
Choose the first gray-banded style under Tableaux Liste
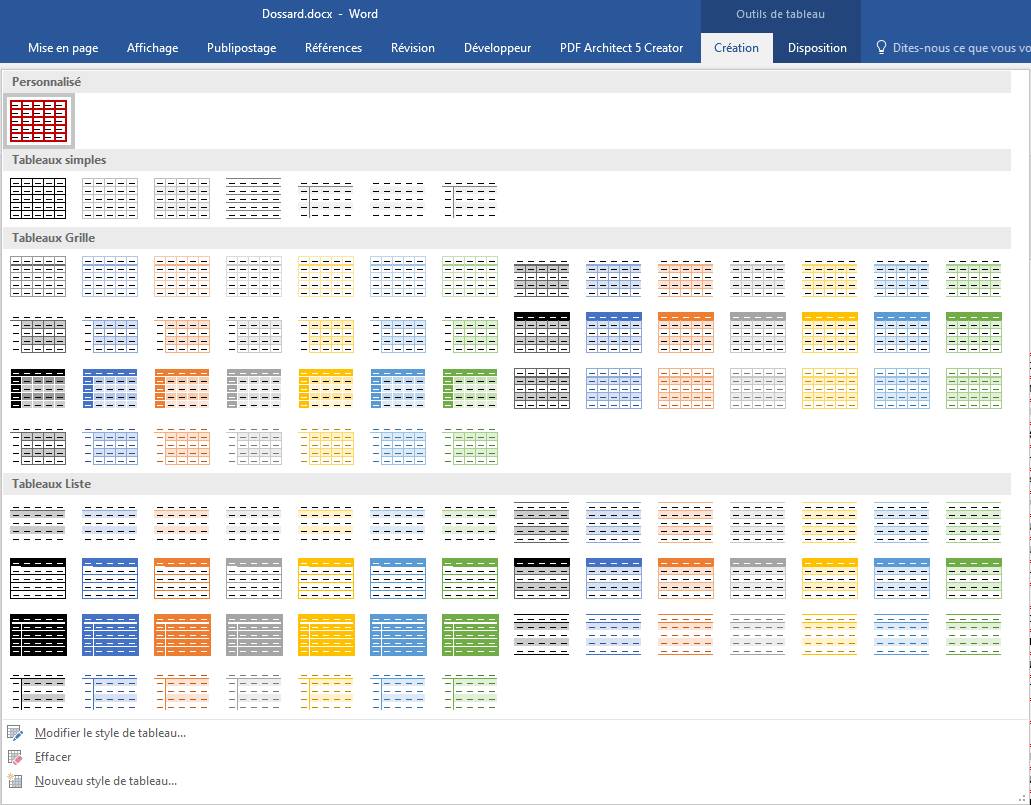tap(38, 522)
